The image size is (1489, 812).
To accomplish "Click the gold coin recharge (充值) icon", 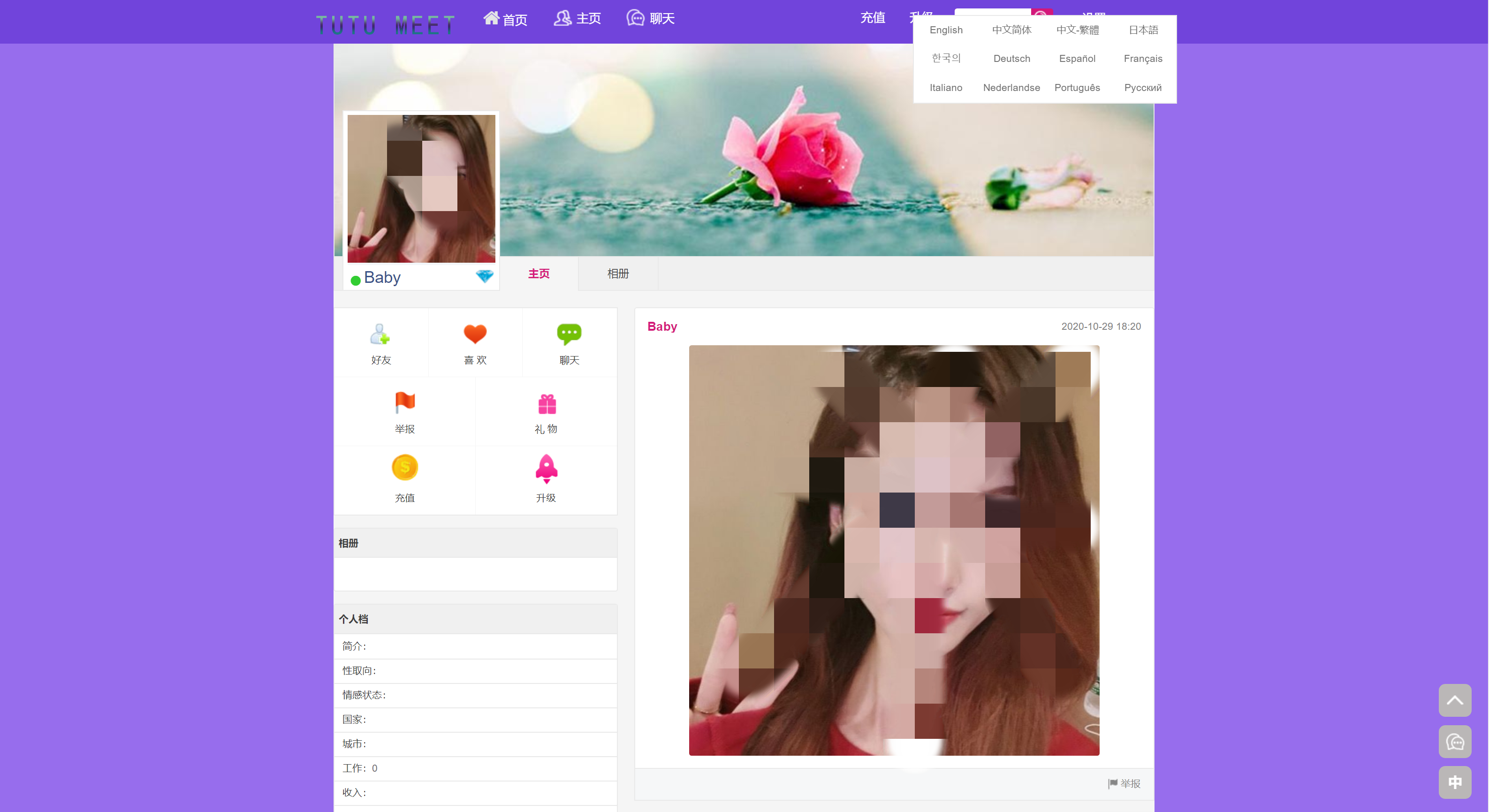I will coord(404,468).
